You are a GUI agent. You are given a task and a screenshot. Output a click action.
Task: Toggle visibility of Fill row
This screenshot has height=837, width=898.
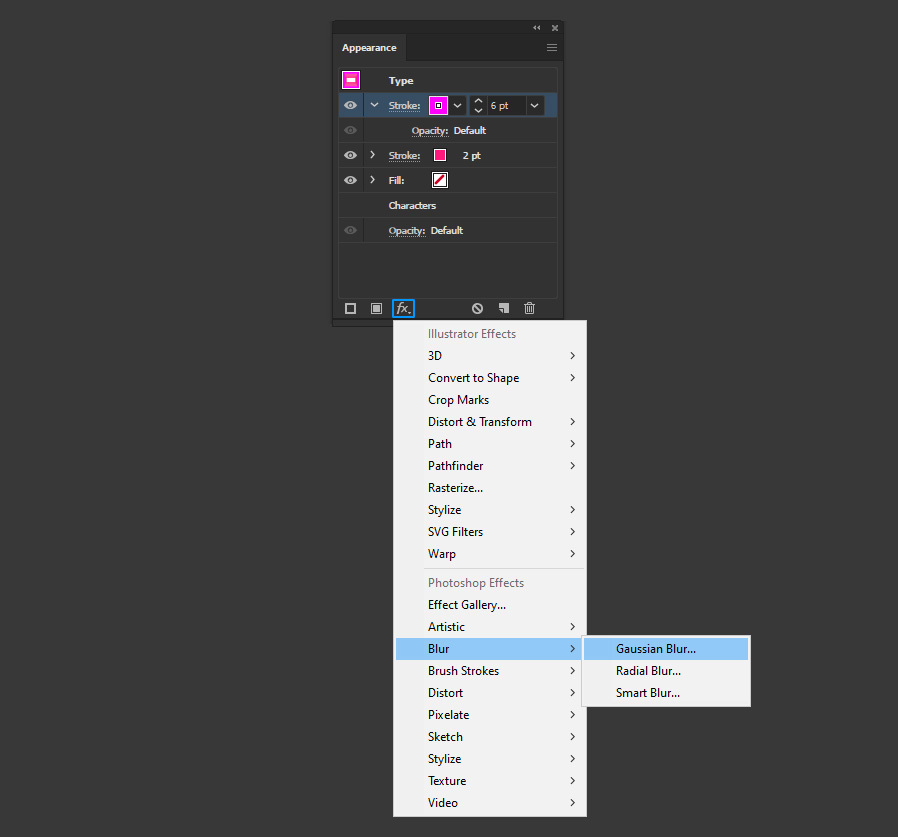point(350,180)
